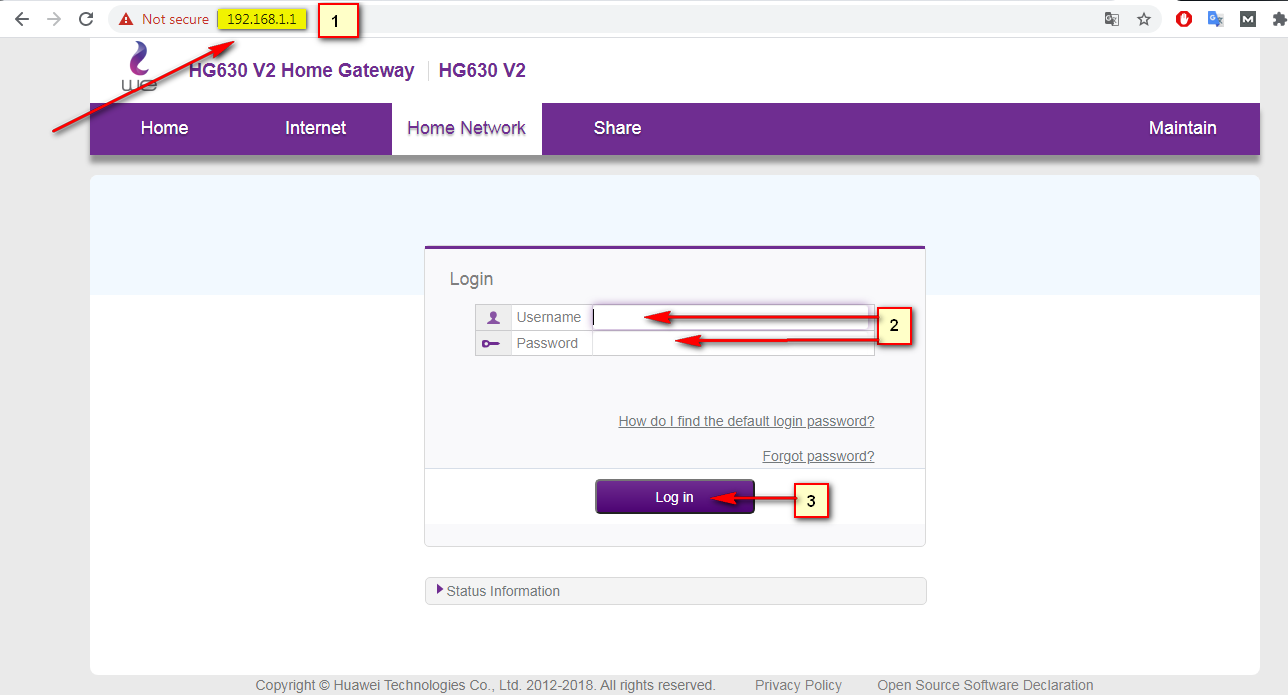This screenshot has height=695, width=1288.
Task: Focus the Username input field
Action: pos(733,317)
